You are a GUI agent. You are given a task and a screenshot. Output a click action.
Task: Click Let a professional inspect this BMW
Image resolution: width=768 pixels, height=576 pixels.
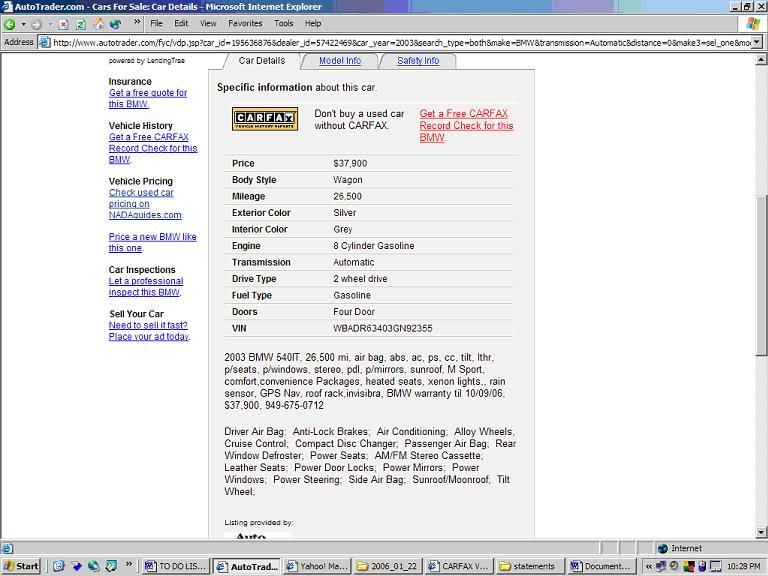(x=145, y=287)
